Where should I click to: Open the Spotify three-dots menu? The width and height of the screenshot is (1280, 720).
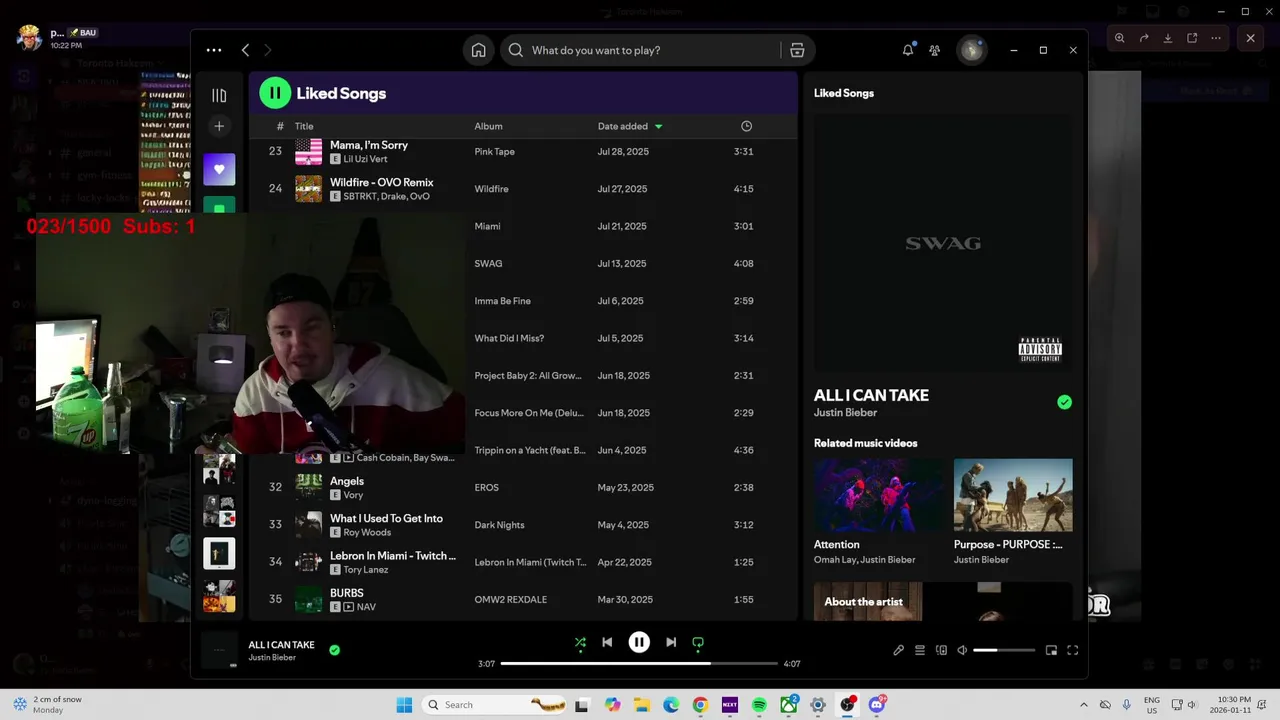tap(214, 50)
